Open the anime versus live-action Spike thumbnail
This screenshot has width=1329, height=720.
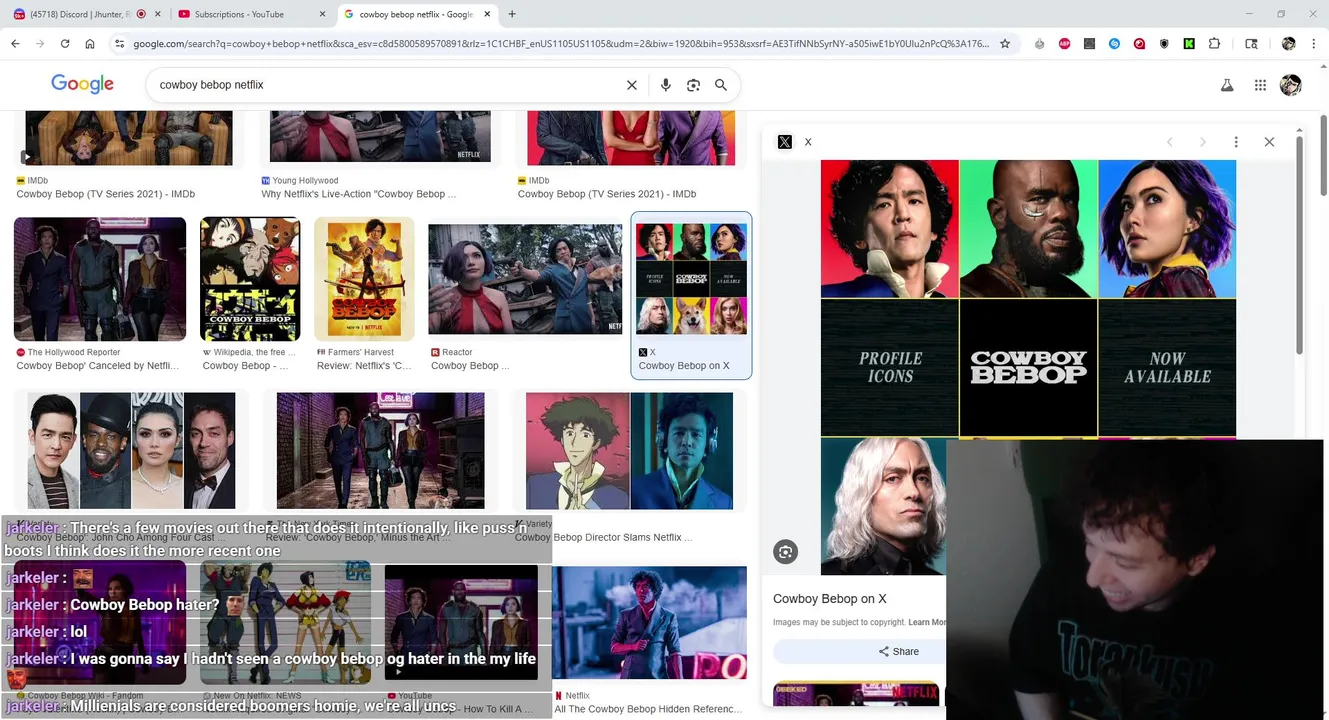coord(629,451)
